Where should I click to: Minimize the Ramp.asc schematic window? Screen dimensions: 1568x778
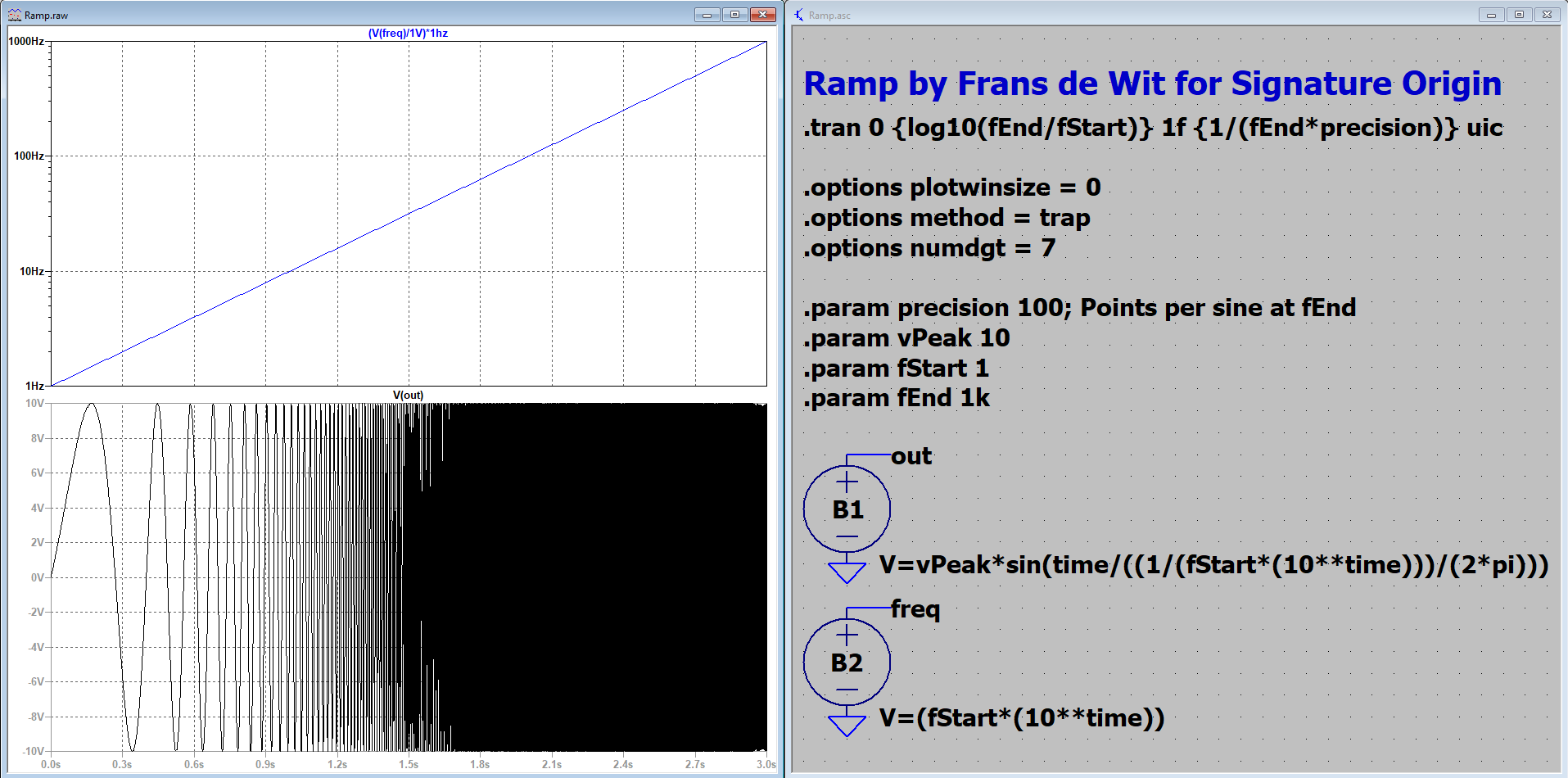(x=1491, y=15)
